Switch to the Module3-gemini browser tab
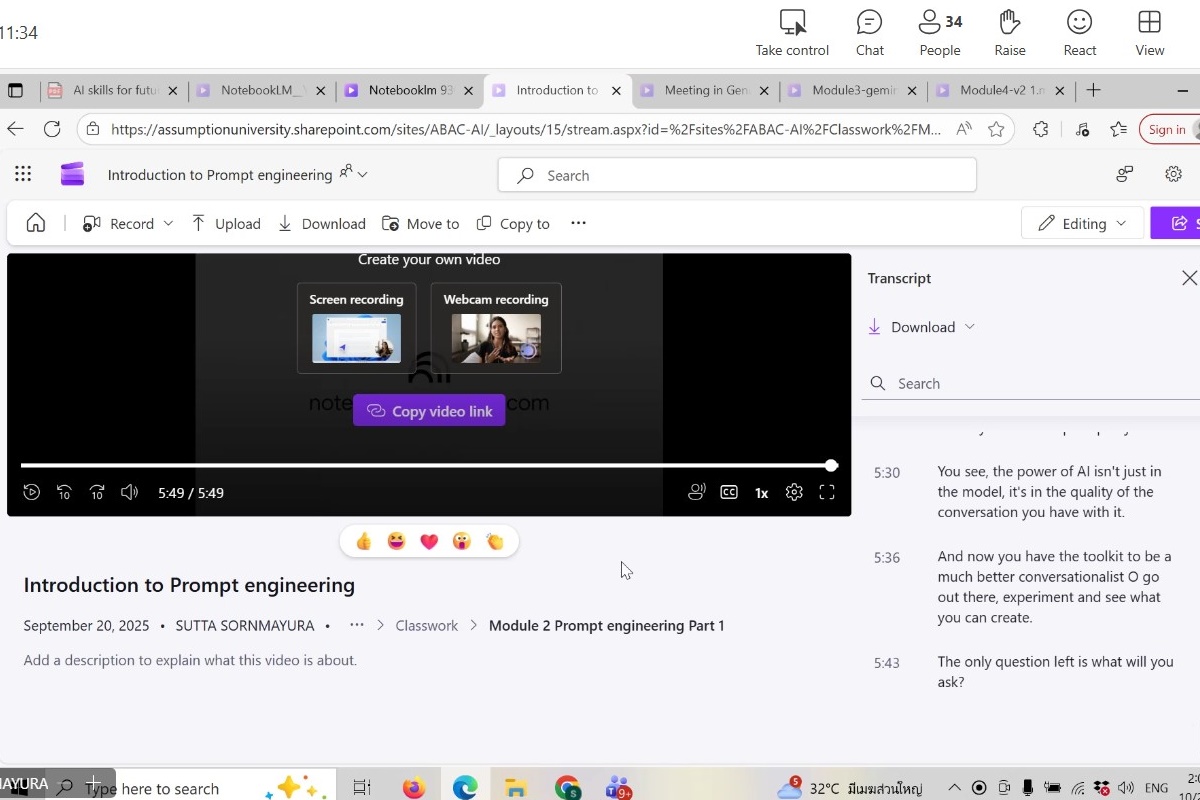The image size is (1200, 800). [852, 90]
